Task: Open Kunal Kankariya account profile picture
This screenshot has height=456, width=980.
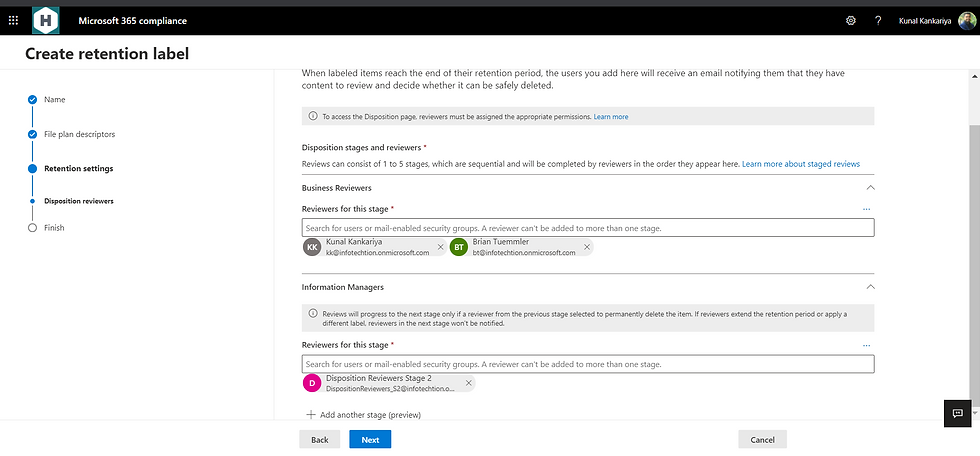Action: click(967, 21)
